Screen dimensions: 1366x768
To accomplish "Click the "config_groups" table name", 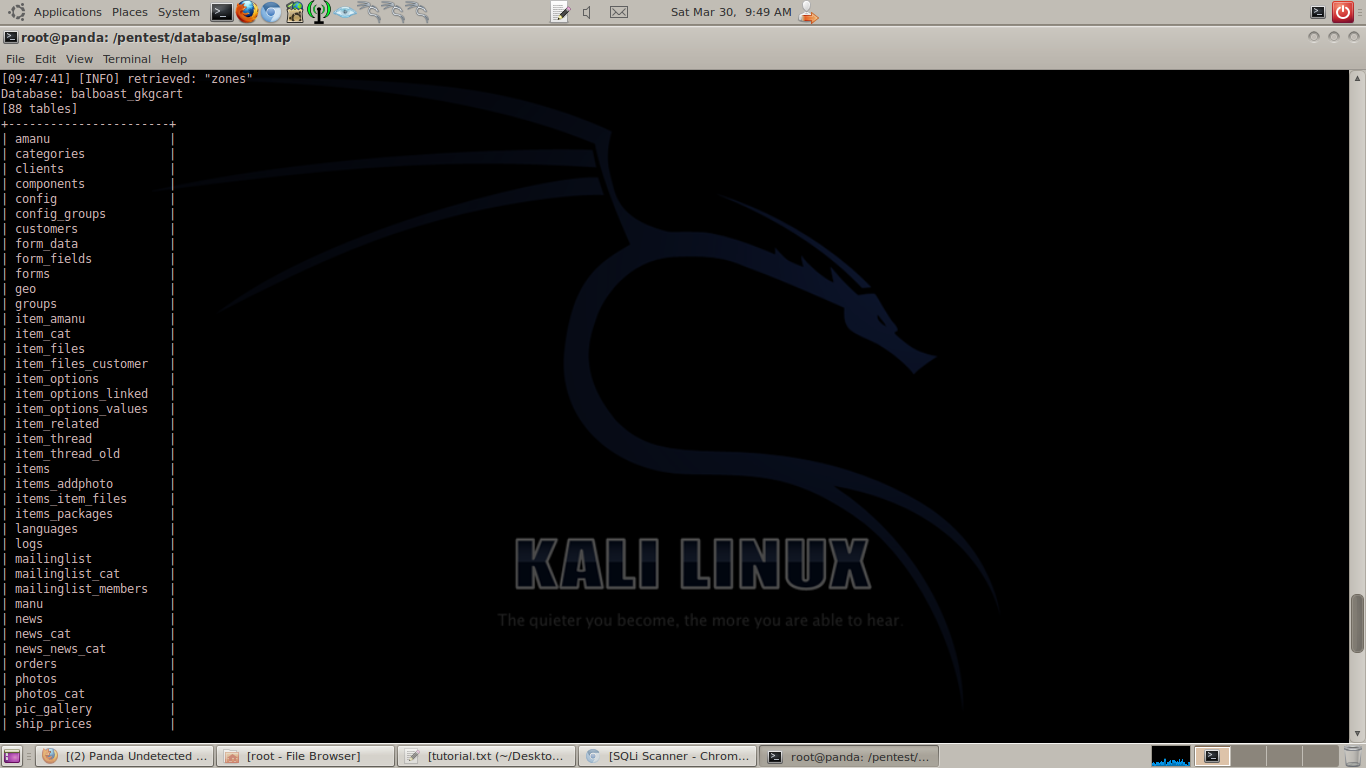I will click(x=60, y=214).
